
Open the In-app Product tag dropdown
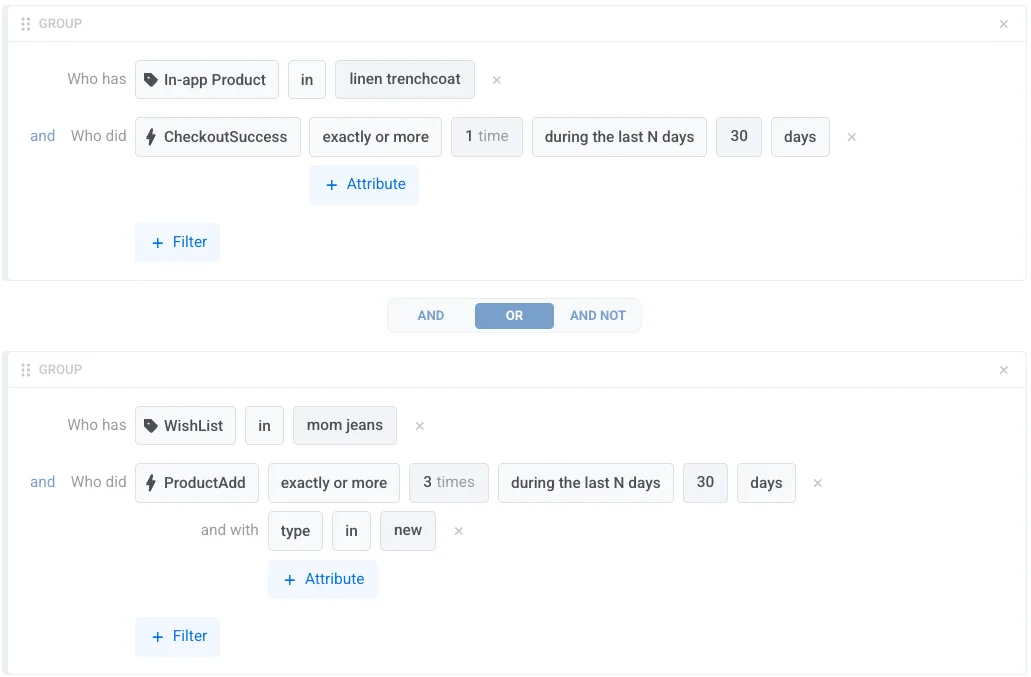(207, 80)
